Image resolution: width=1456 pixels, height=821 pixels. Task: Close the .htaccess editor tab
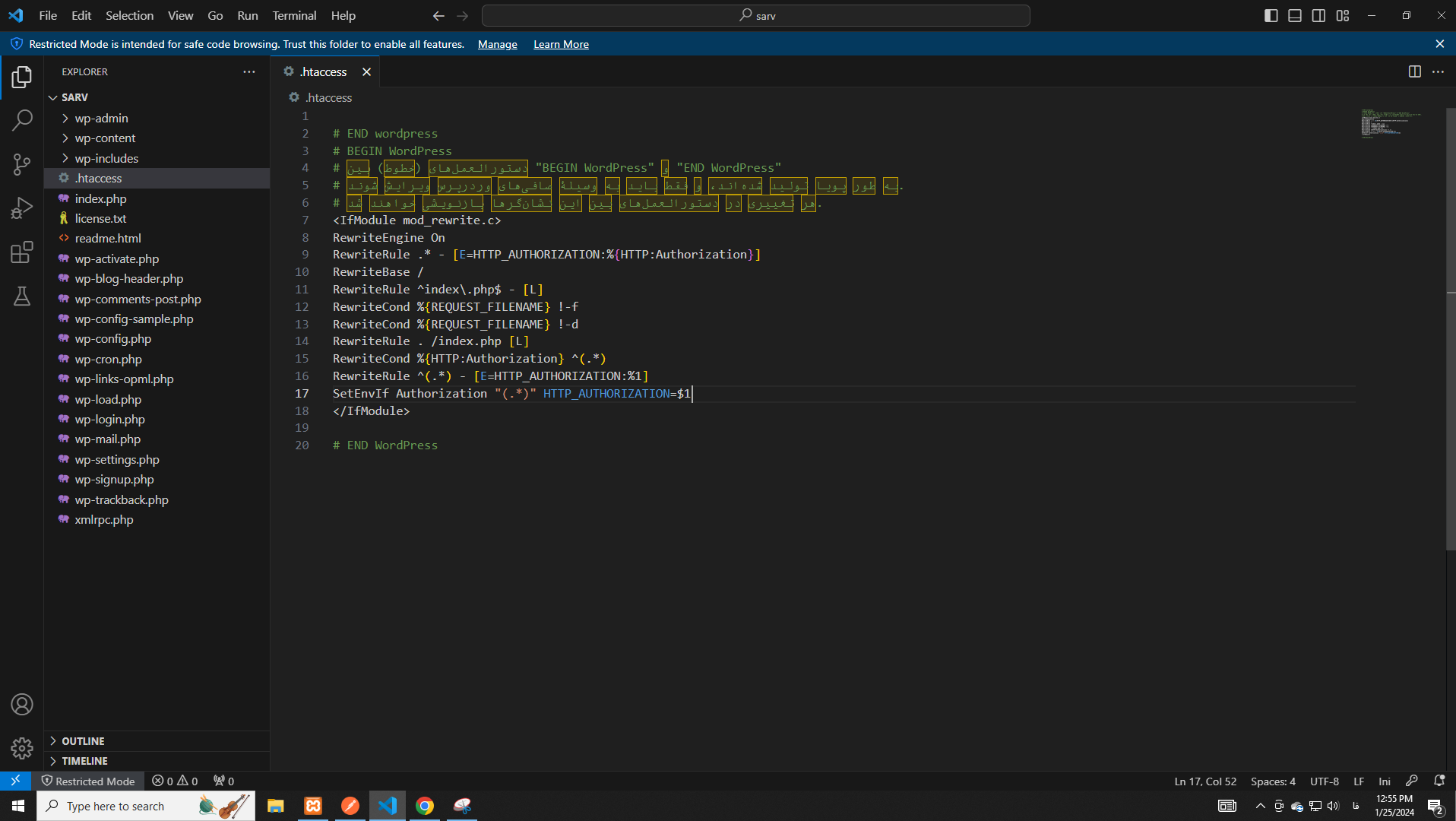tap(366, 71)
